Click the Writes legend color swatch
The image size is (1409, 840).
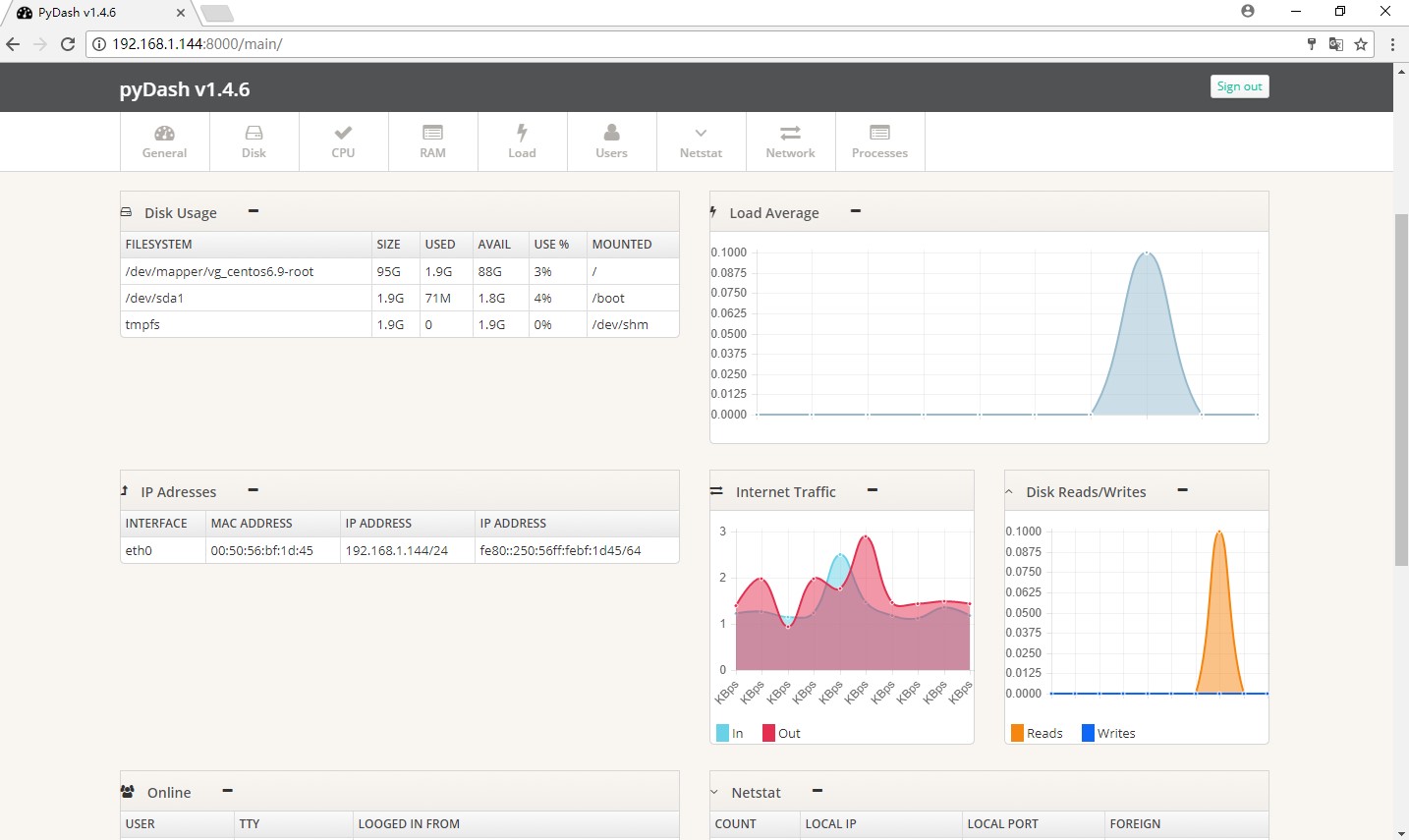point(1088,733)
